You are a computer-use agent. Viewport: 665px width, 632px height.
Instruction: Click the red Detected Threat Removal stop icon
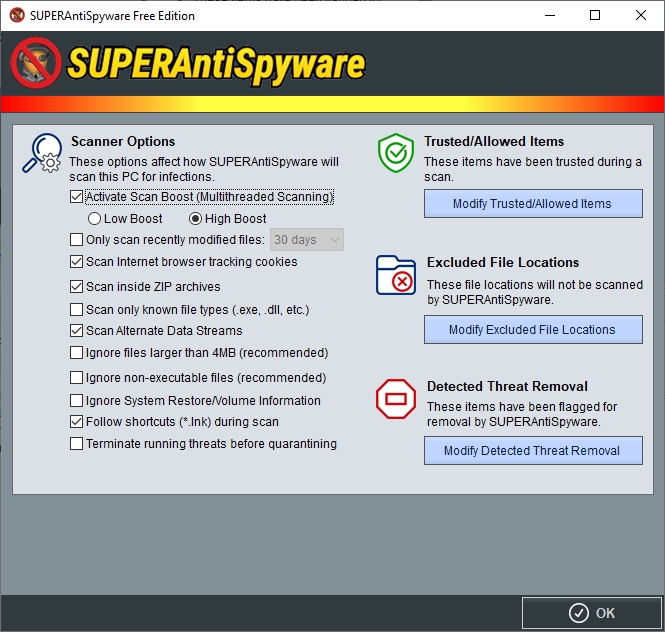[x=396, y=399]
